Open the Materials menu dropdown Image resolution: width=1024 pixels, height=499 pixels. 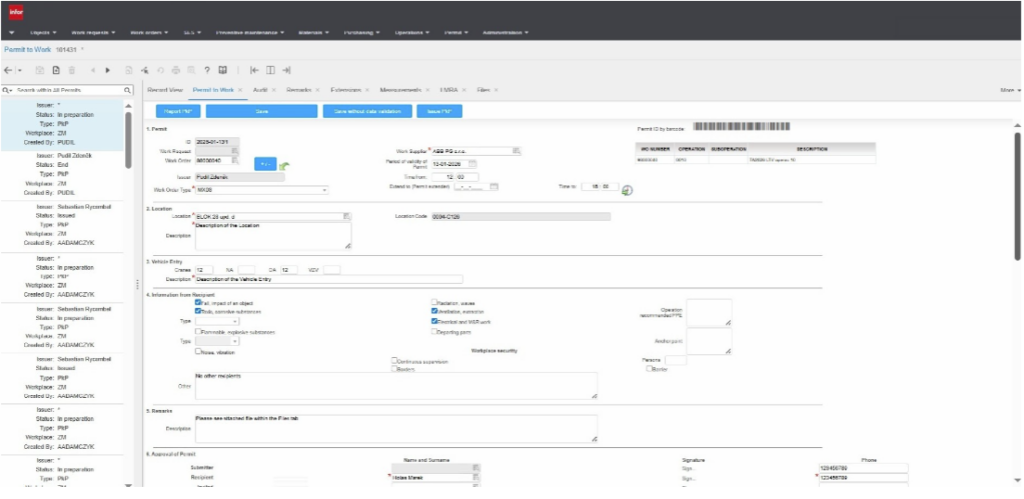click(313, 32)
